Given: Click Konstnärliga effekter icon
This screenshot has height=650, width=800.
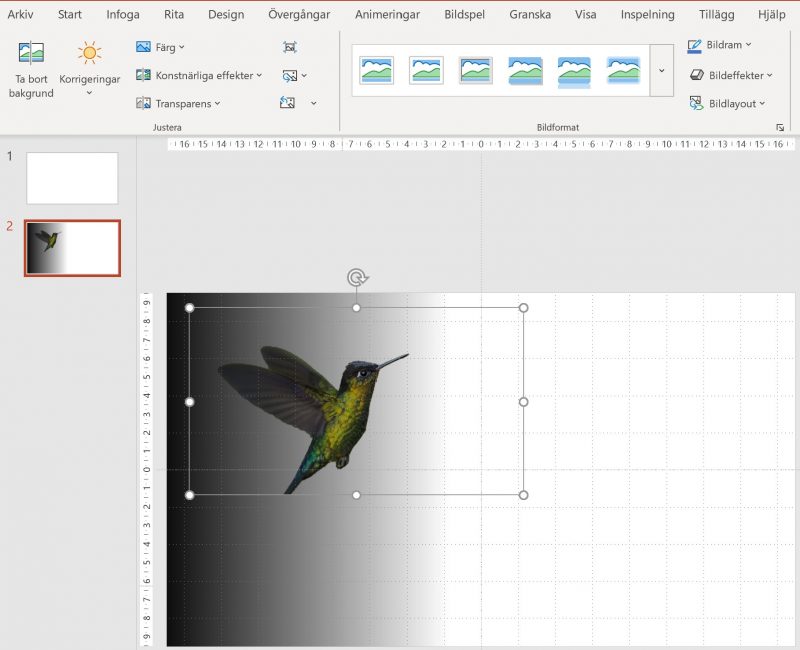Looking at the screenshot, I should 143,75.
